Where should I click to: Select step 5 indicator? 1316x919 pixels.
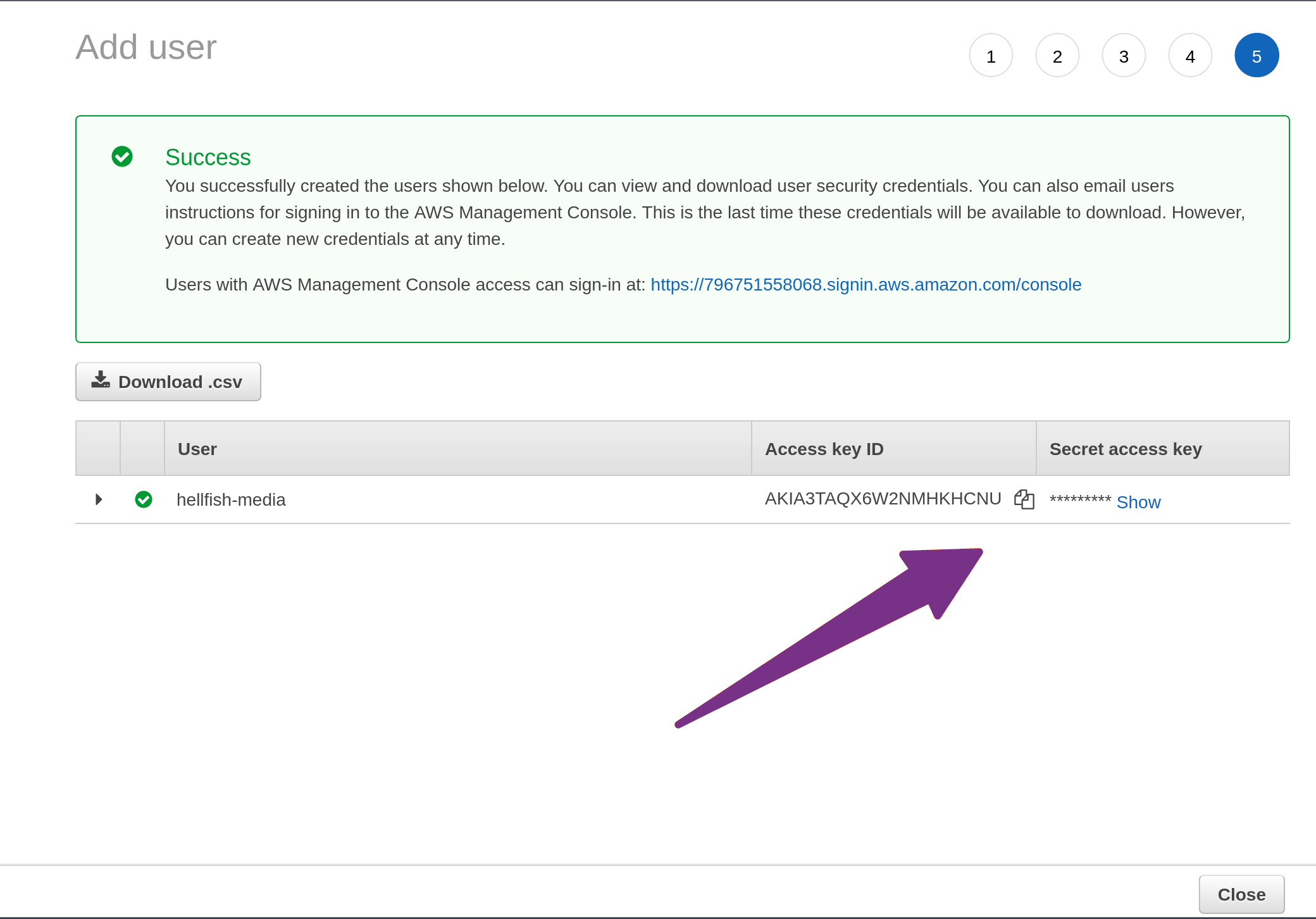(x=1257, y=56)
